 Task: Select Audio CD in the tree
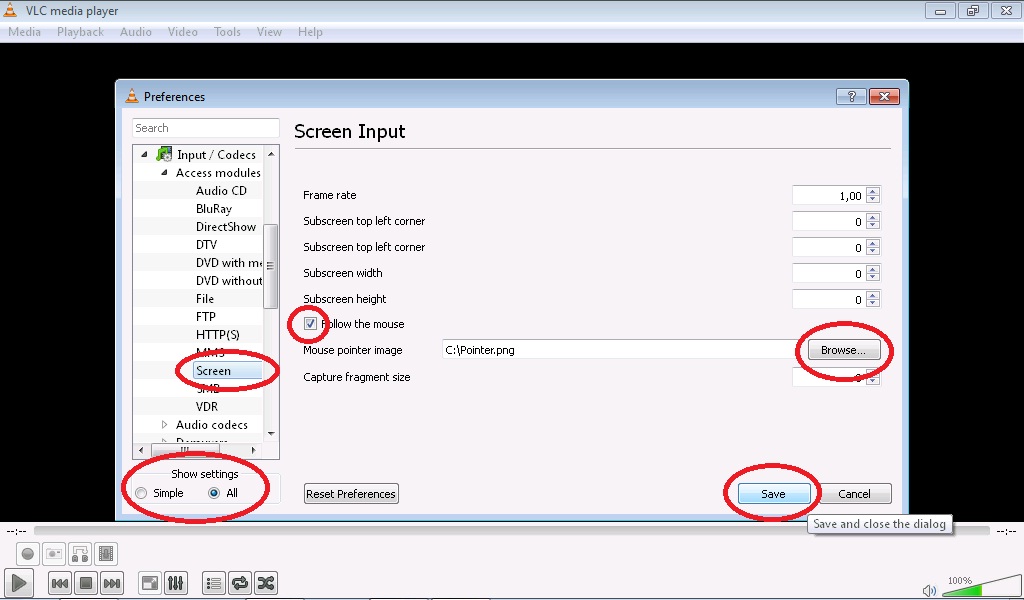(x=221, y=191)
